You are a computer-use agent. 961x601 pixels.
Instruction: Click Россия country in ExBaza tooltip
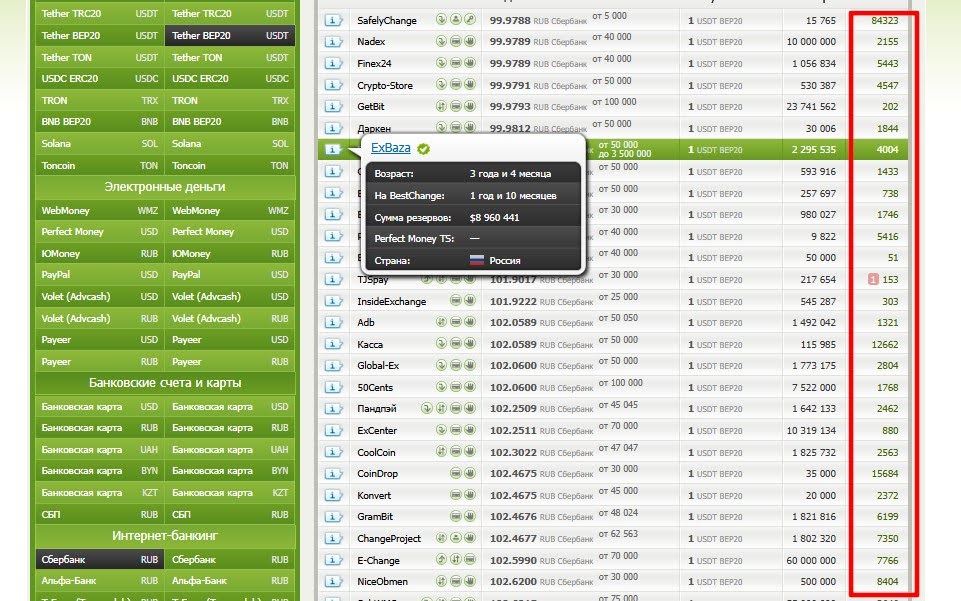click(x=495, y=260)
